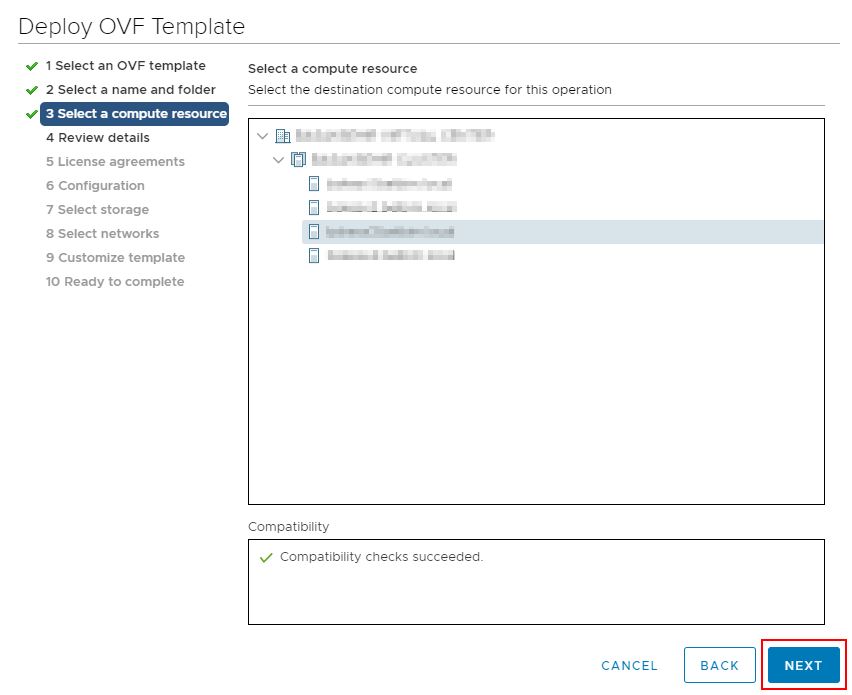Image resolution: width=852 pixels, height=695 pixels.
Task: Collapse the cluster tree node
Action: pyautogui.click(x=279, y=160)
